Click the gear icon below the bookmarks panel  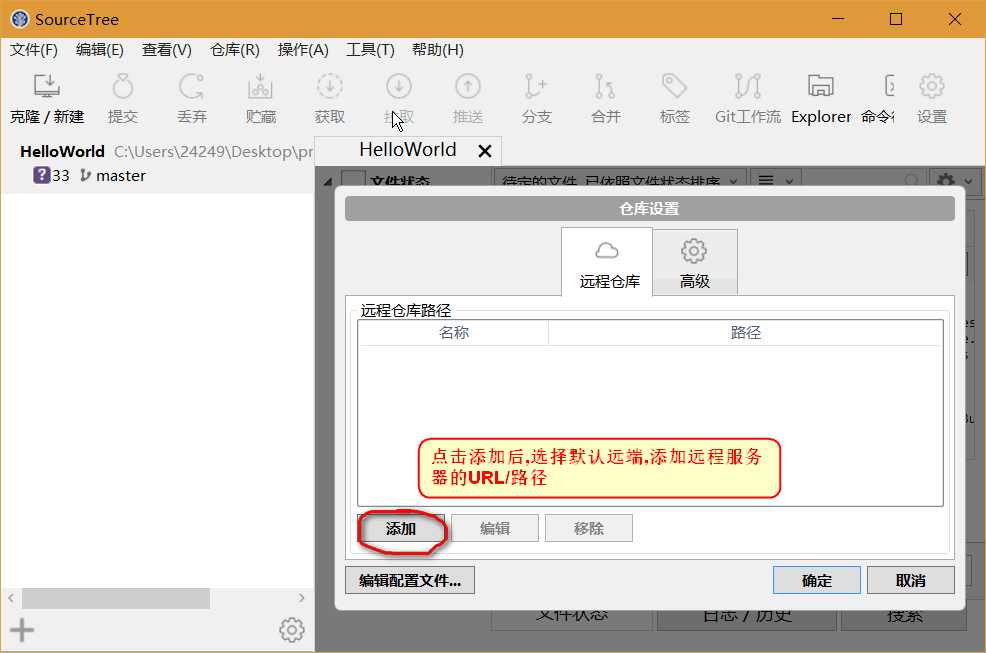click(x=292, y=630)
